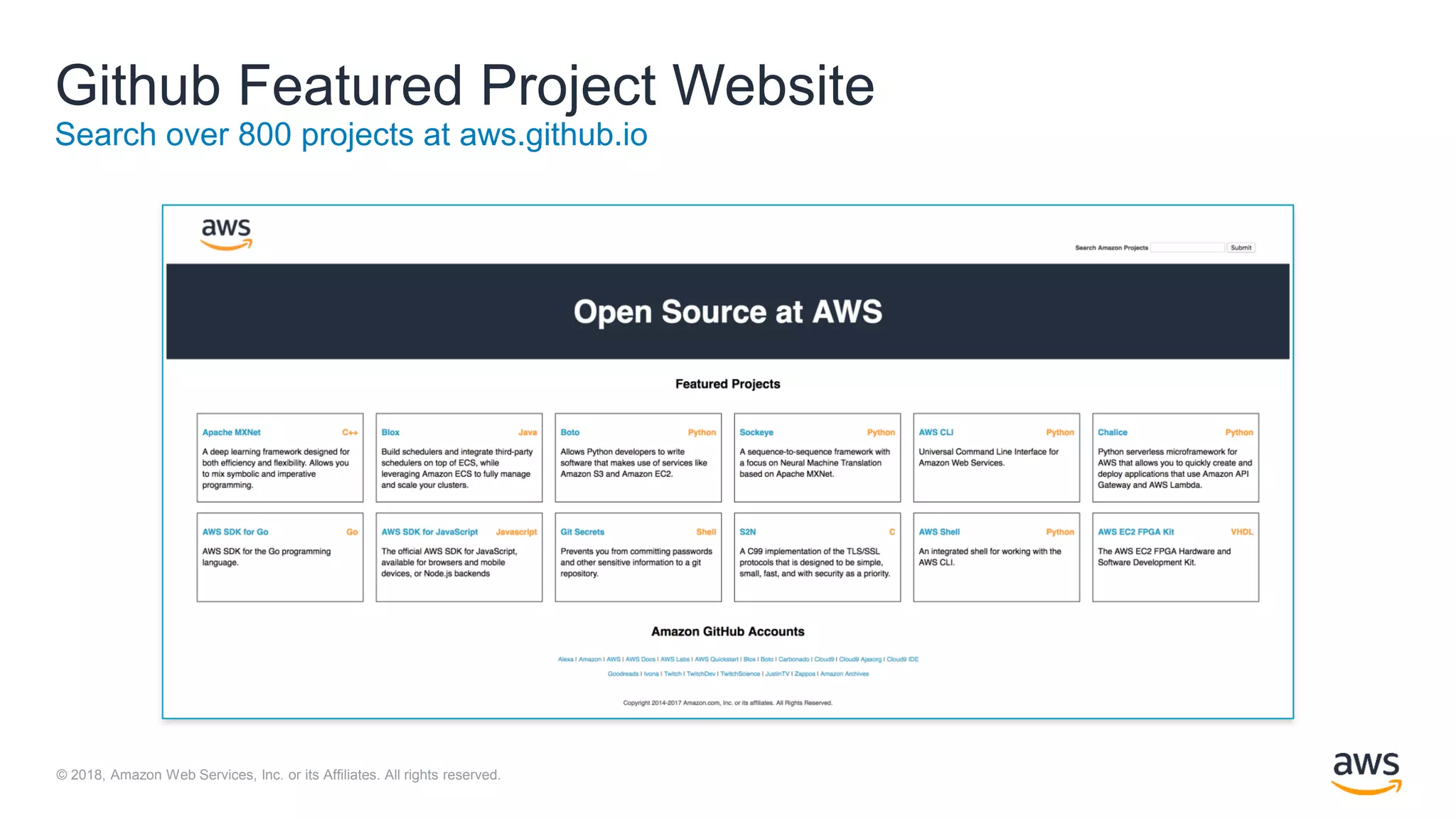The height and width of the screenshot is (819, 1456).
Task: Click the AWS logo at slide bottom right
Action: [1366, 773]
